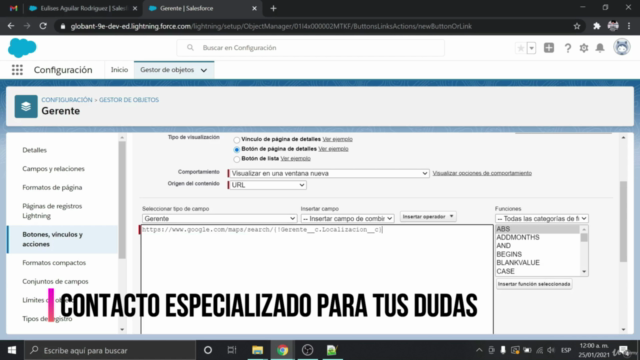
Task: Open File Explorer from taskbar
Action: click(257, 350)
